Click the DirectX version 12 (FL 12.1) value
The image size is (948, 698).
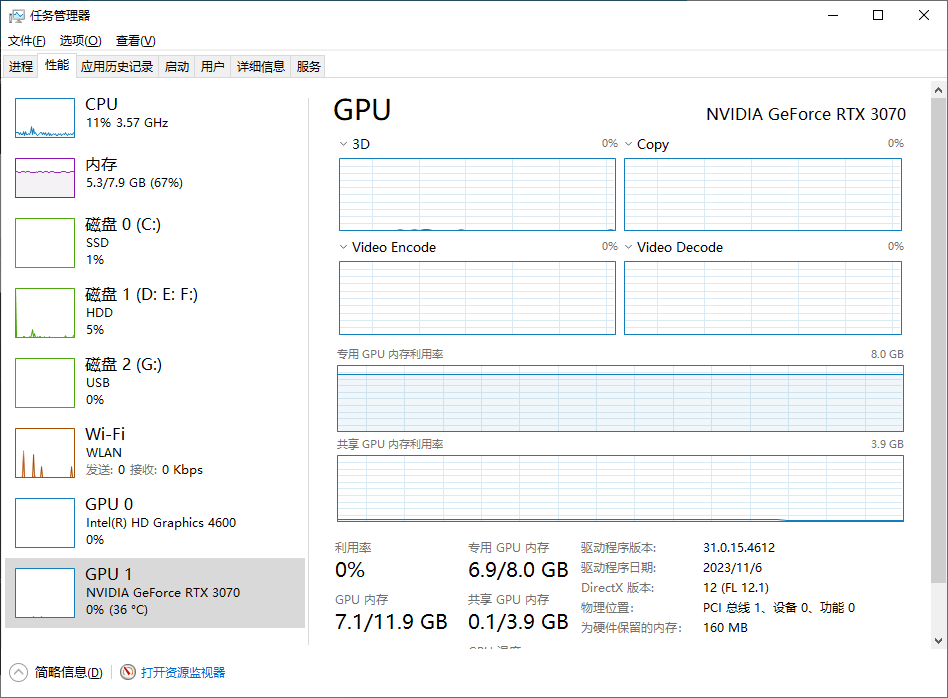click(x=736, y=587)
